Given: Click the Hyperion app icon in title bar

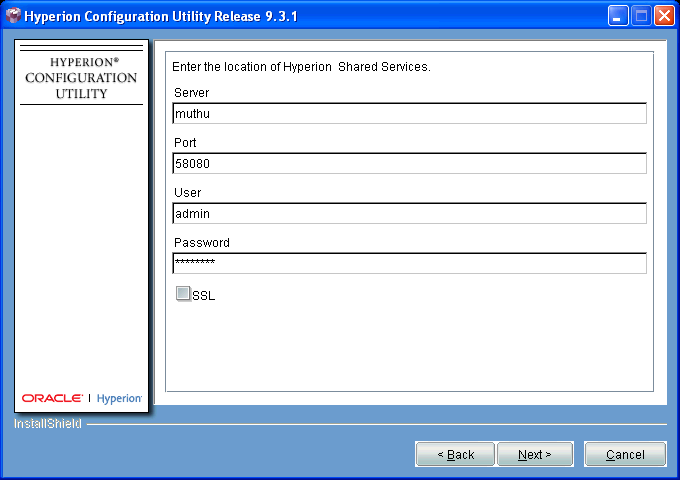Looking at the screenshot, I should click(13, 16).
